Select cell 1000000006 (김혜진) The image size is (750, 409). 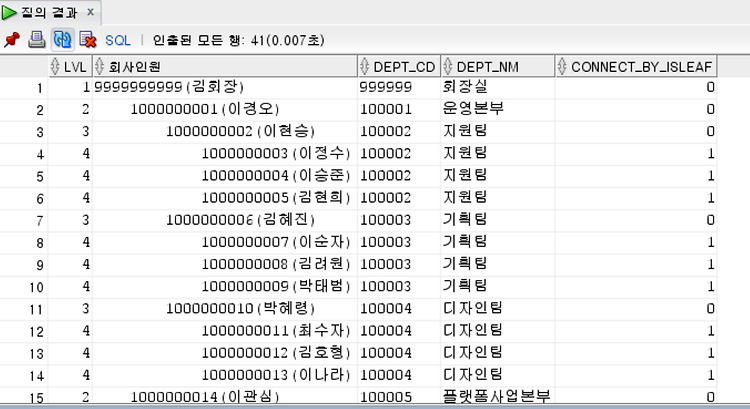click(225, 220)
